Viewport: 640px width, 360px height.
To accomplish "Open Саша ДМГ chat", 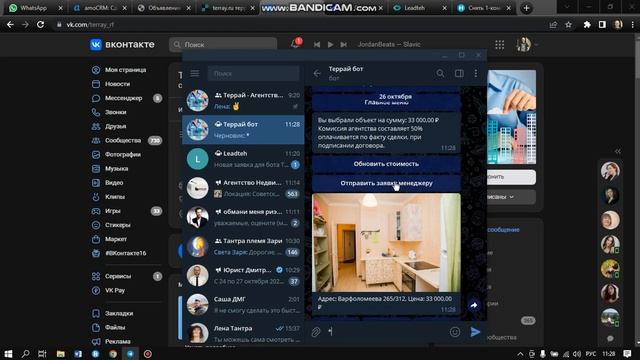I will (243, 304).
